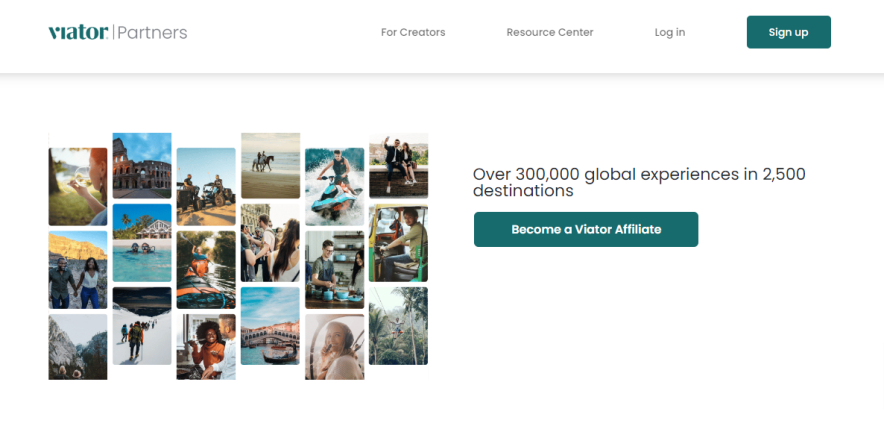Select the helicopter headset woman photo
This screenshot has height=429, width=884.
[334, 346]
